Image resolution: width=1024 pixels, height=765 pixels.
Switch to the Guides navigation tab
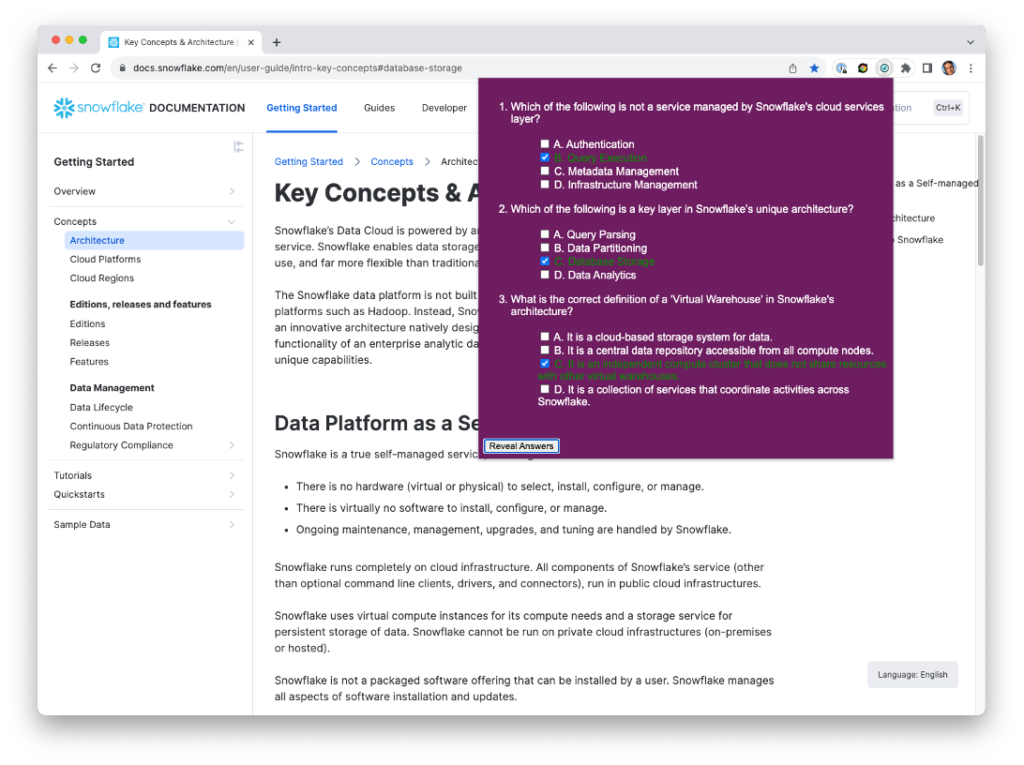pos(379,108)
